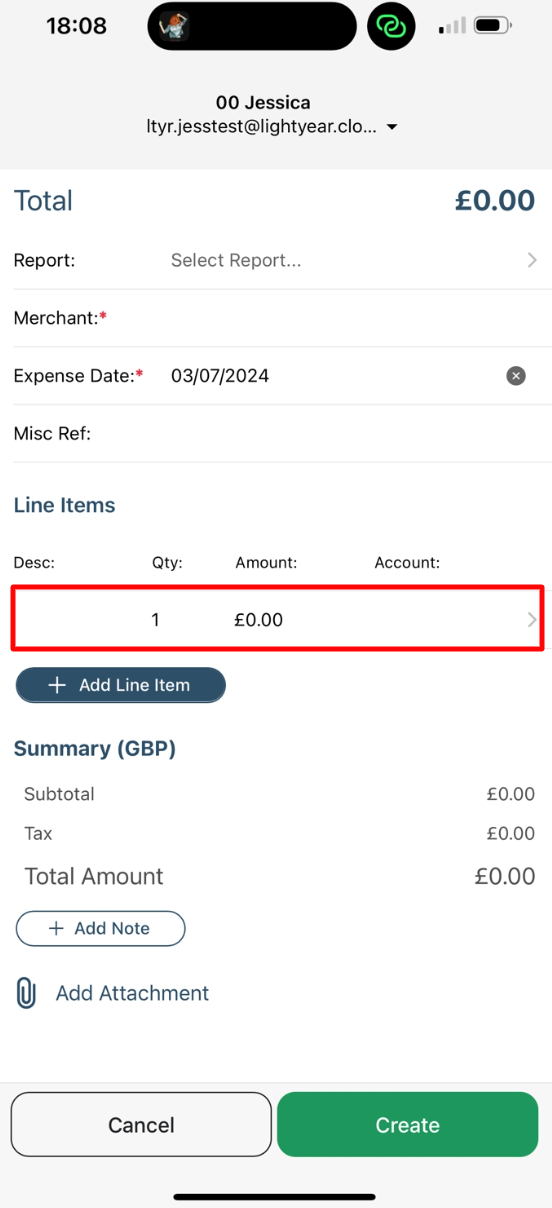Tap the plus icon on Add Line Item

coord(57,685)
